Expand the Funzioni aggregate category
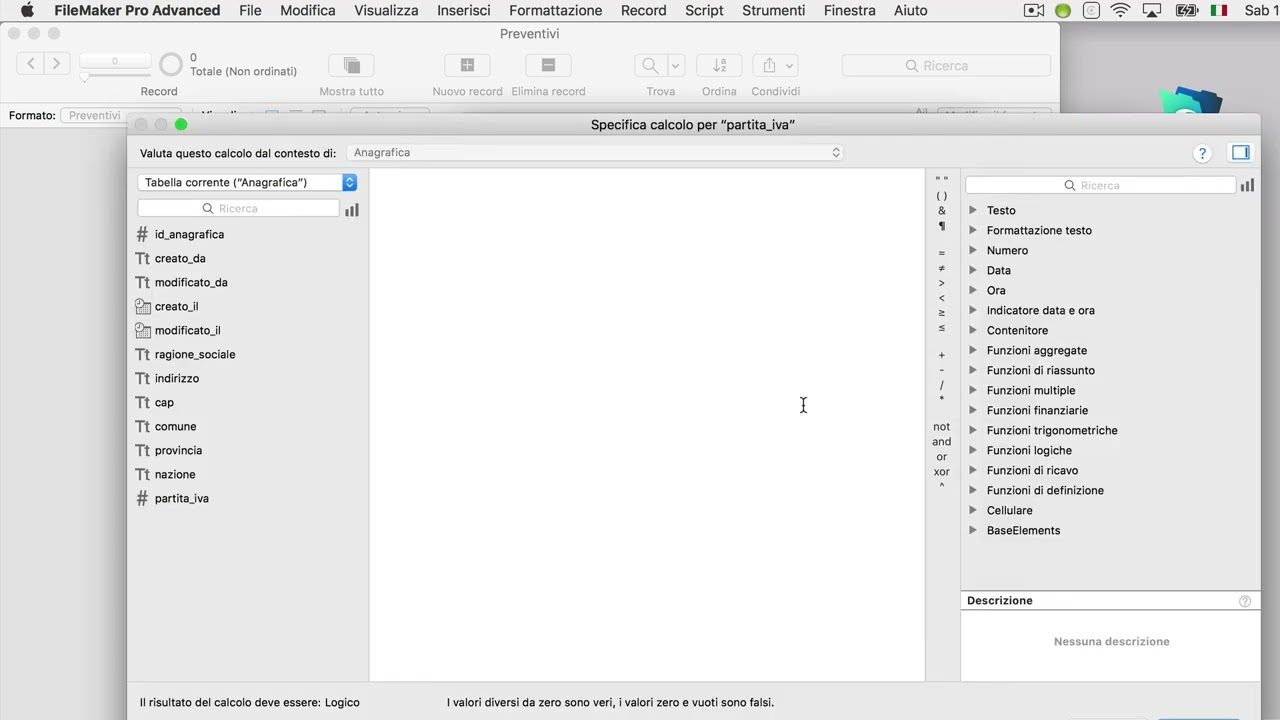The width and height of the screenshot is (1280, 720). 973,350
